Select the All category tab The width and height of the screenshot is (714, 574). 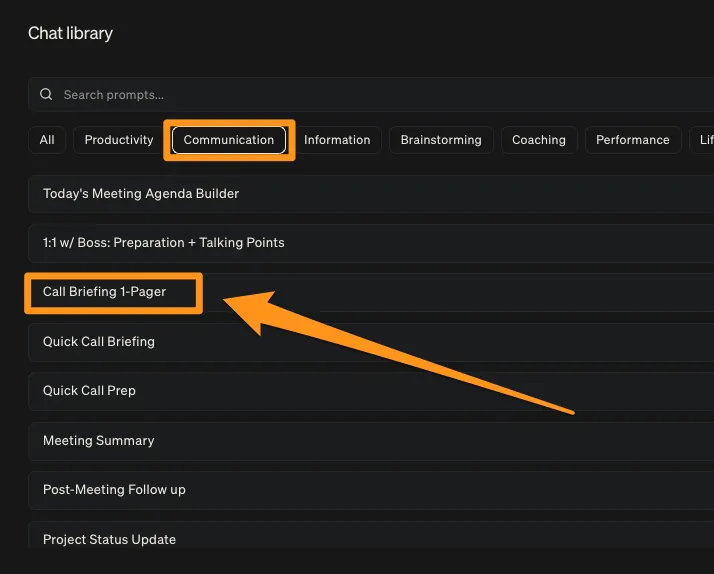tap(47, 140)
